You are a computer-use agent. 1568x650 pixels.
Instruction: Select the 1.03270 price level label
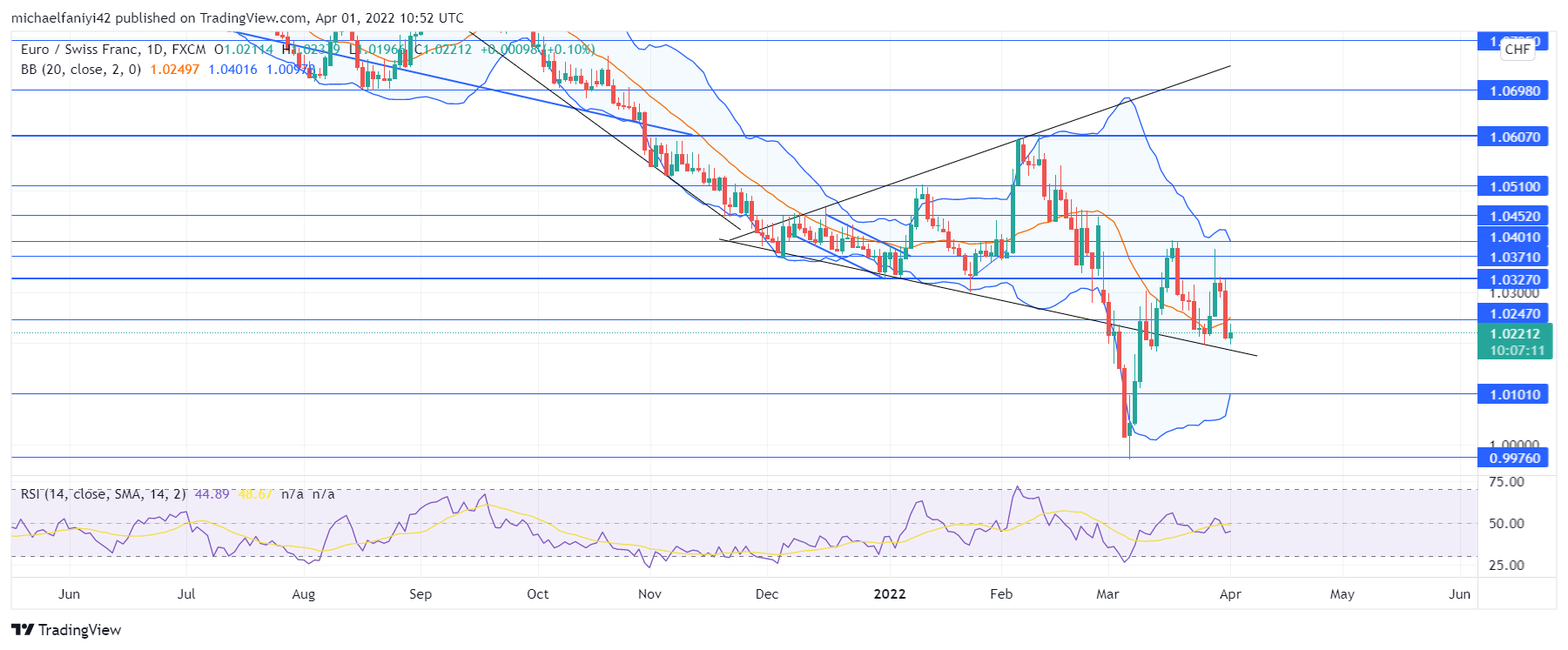point(1513,279)
